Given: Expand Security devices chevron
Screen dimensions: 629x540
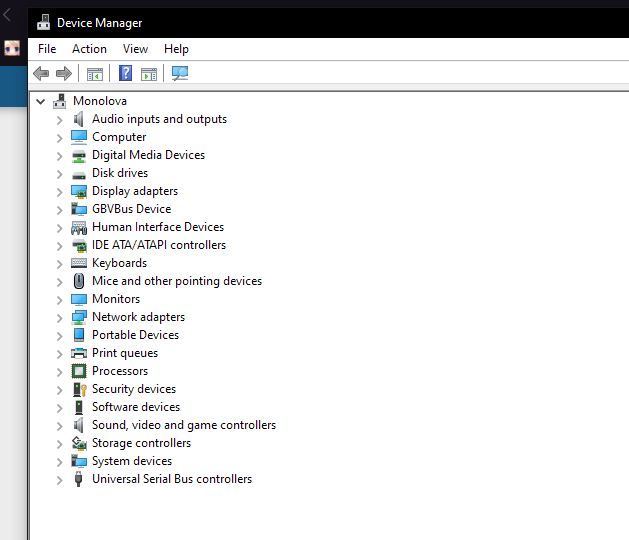Looking at the screenshot, I should pyautogui.click(x=59, y=390).
